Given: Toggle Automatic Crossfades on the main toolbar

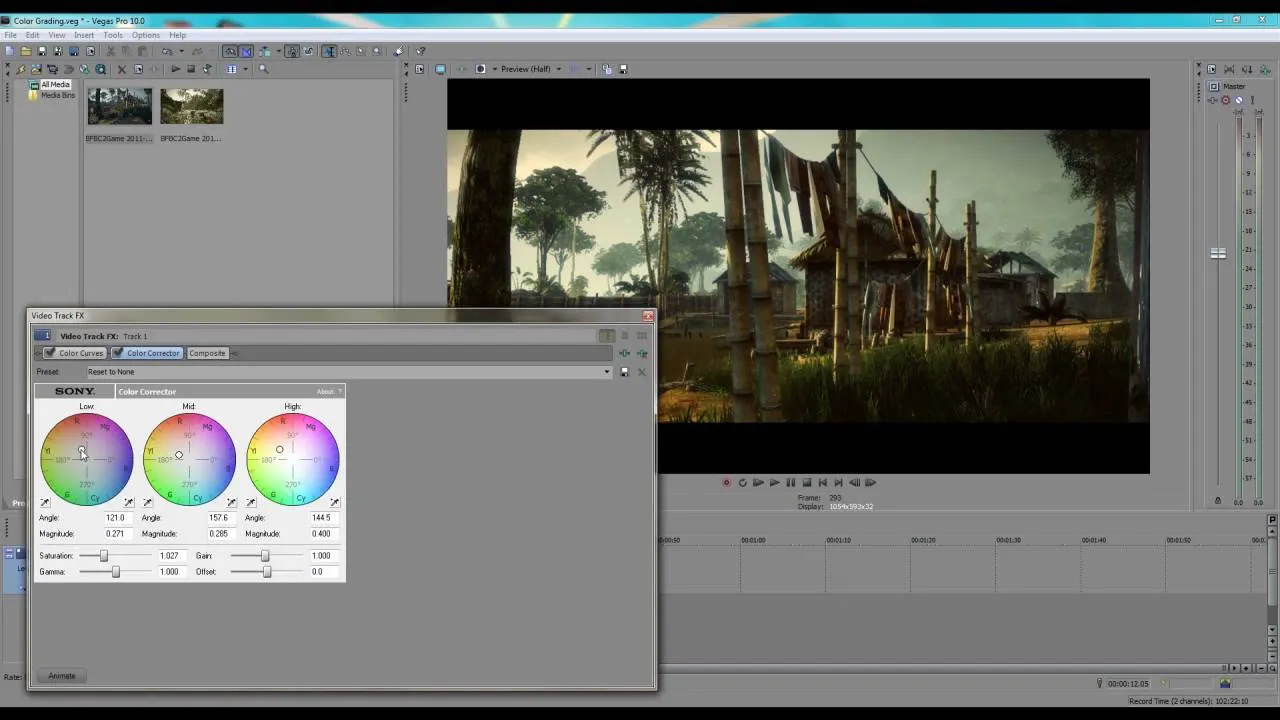Looking at the screenshot, I should pos(247,51).
